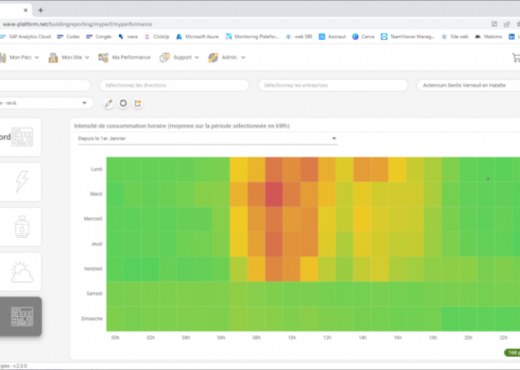Open a new browser tab with plus
The height and width of the screenshot is (370, 520).
[x=40, y=10]
